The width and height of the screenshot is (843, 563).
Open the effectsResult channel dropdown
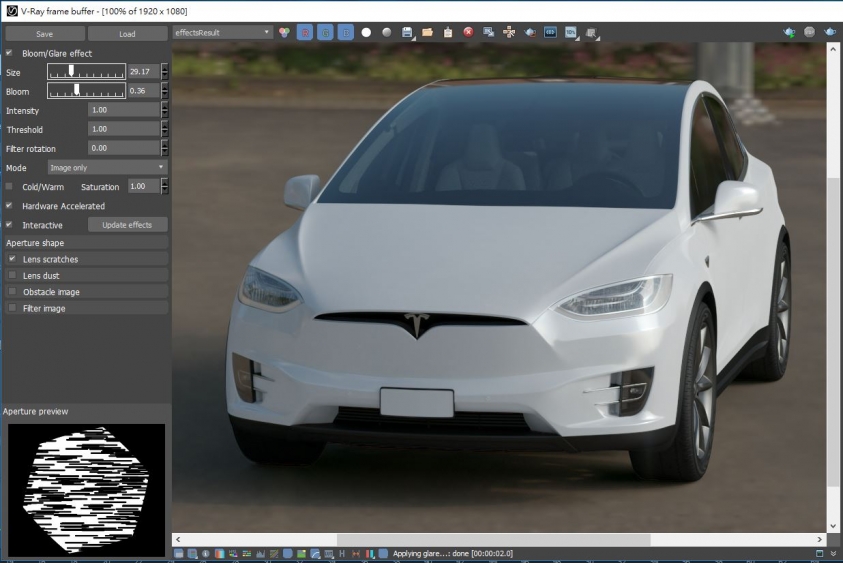tap(222, 32)
